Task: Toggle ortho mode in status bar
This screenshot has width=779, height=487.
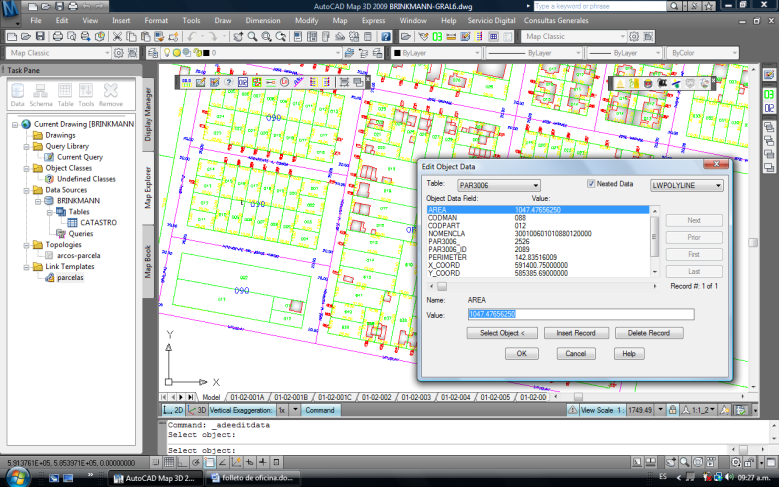Action: pos(182,462)
